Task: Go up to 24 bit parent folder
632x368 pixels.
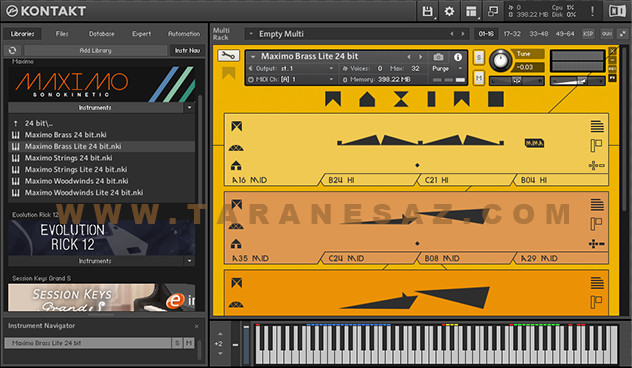Action: pos(102,123)
